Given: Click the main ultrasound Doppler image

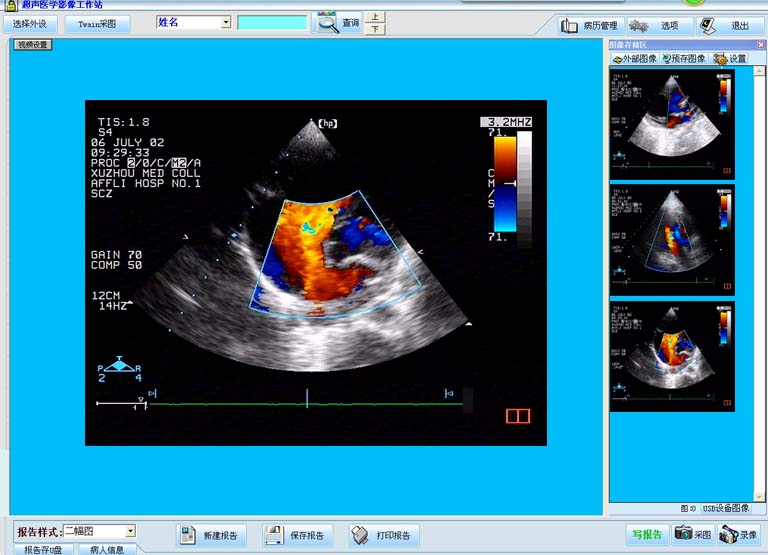Looking at the screenshot, I should pos(316,273).
